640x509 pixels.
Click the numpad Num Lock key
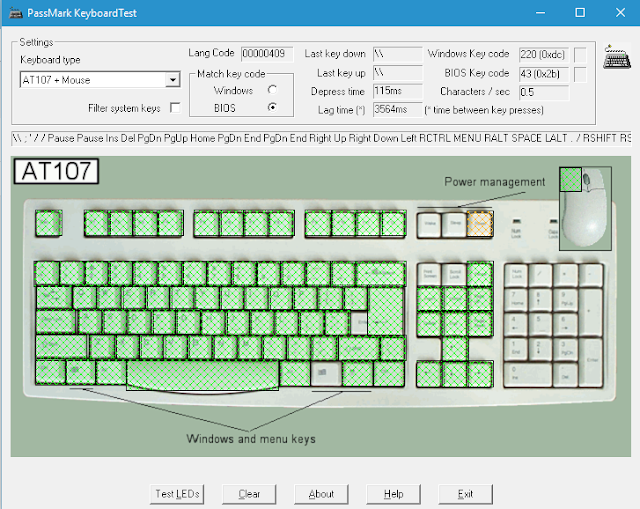[516, 276]
